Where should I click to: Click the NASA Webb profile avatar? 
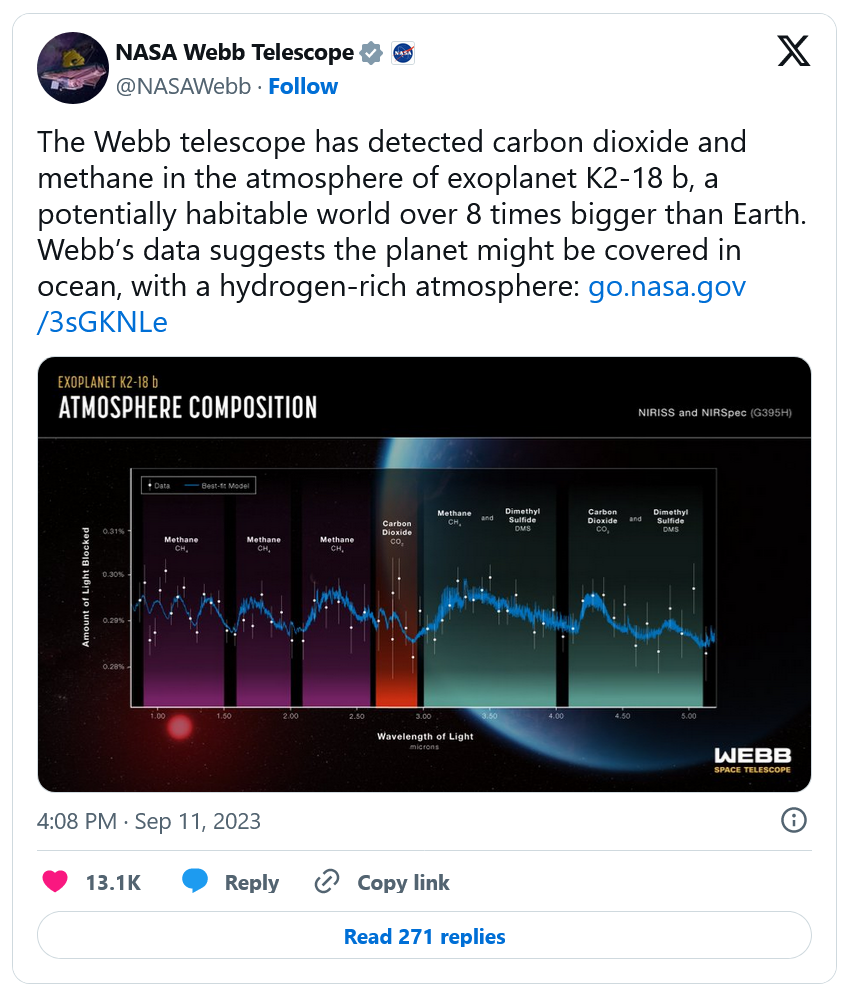point(72,67)
